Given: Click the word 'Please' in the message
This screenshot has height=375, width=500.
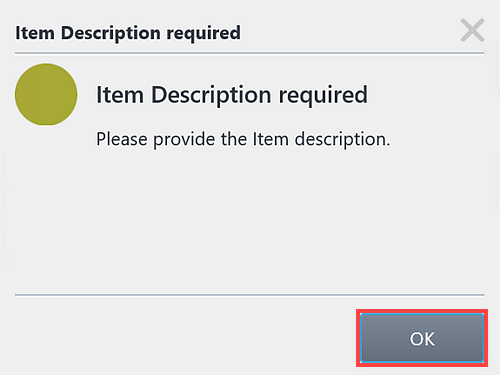Looking at the screenshot, I should 122,139.
